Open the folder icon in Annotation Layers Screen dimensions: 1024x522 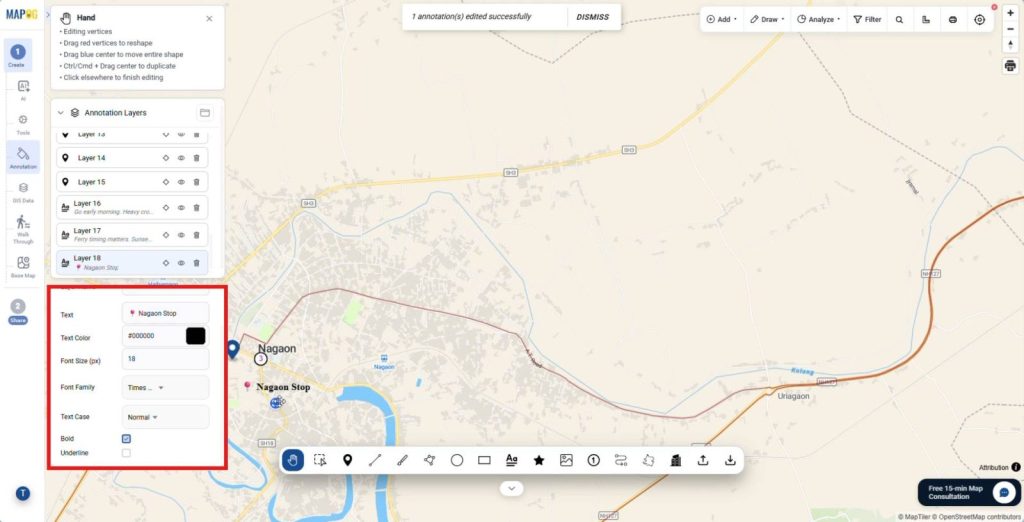(x=205, y=112)
